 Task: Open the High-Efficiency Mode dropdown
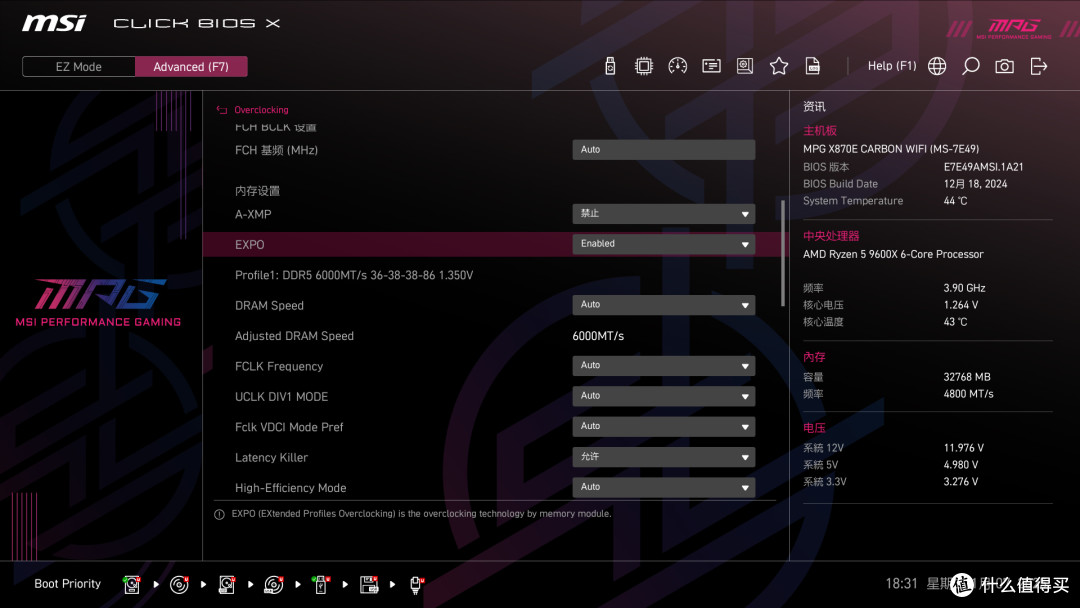tap(663, 487)
